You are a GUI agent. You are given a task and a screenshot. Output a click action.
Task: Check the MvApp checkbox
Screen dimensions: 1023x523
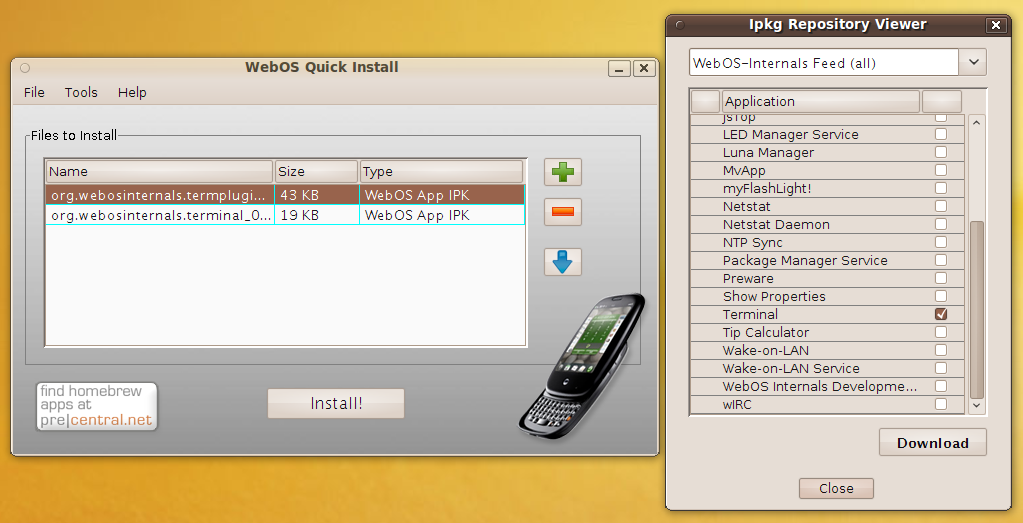click(941, 170)
